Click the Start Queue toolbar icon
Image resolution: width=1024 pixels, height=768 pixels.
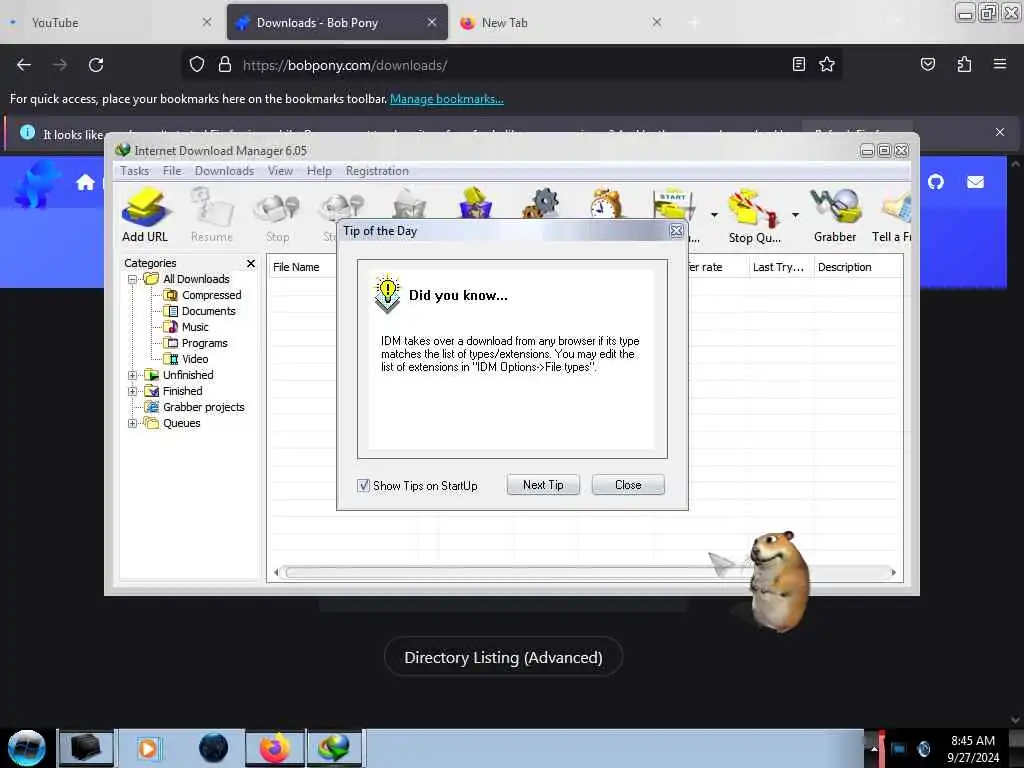pyautogui.click(x=673, y=204)
